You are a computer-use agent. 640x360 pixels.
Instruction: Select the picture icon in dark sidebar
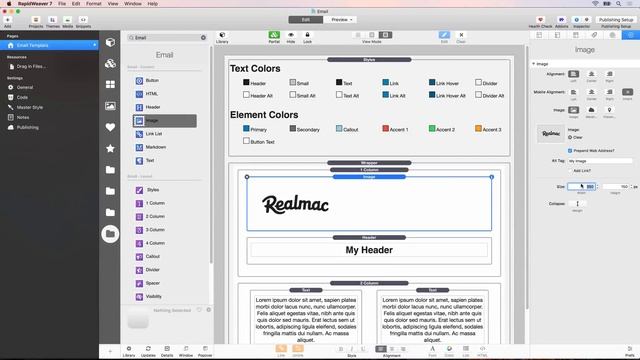coord(110,106)
